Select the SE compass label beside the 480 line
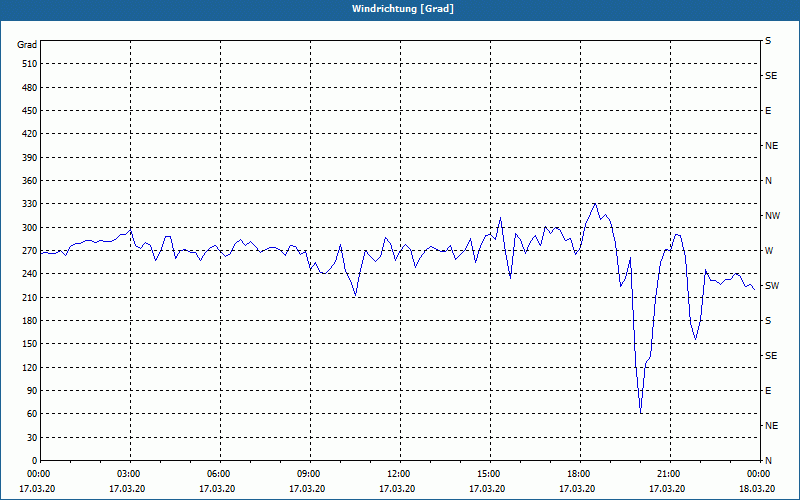Image resolution: width=800 pixels, height=500 pixels. point(771,76)
